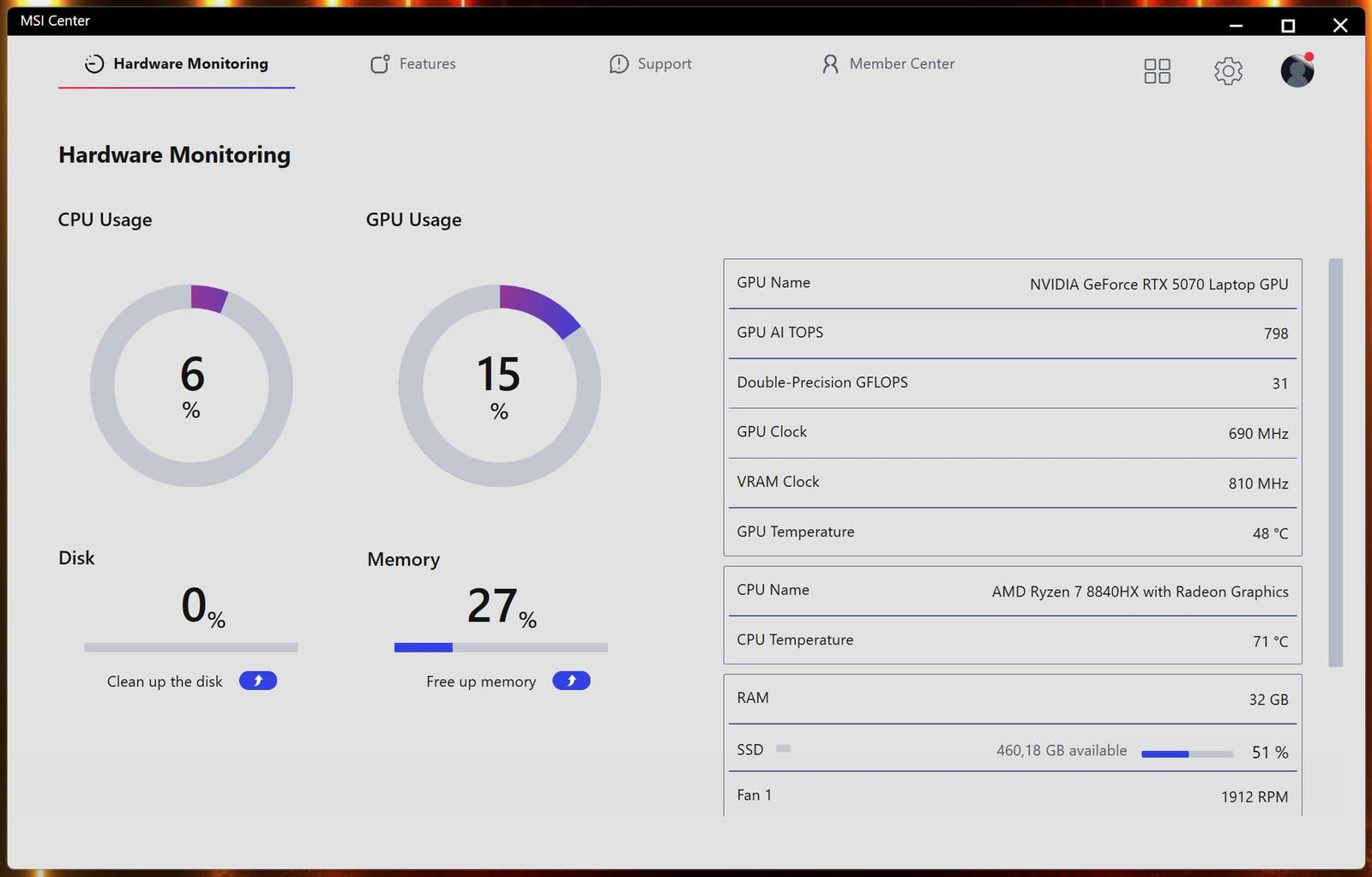Click the user profile avatar
The height and width of the screenshot is (877, 1372).
click(1297, 70)
